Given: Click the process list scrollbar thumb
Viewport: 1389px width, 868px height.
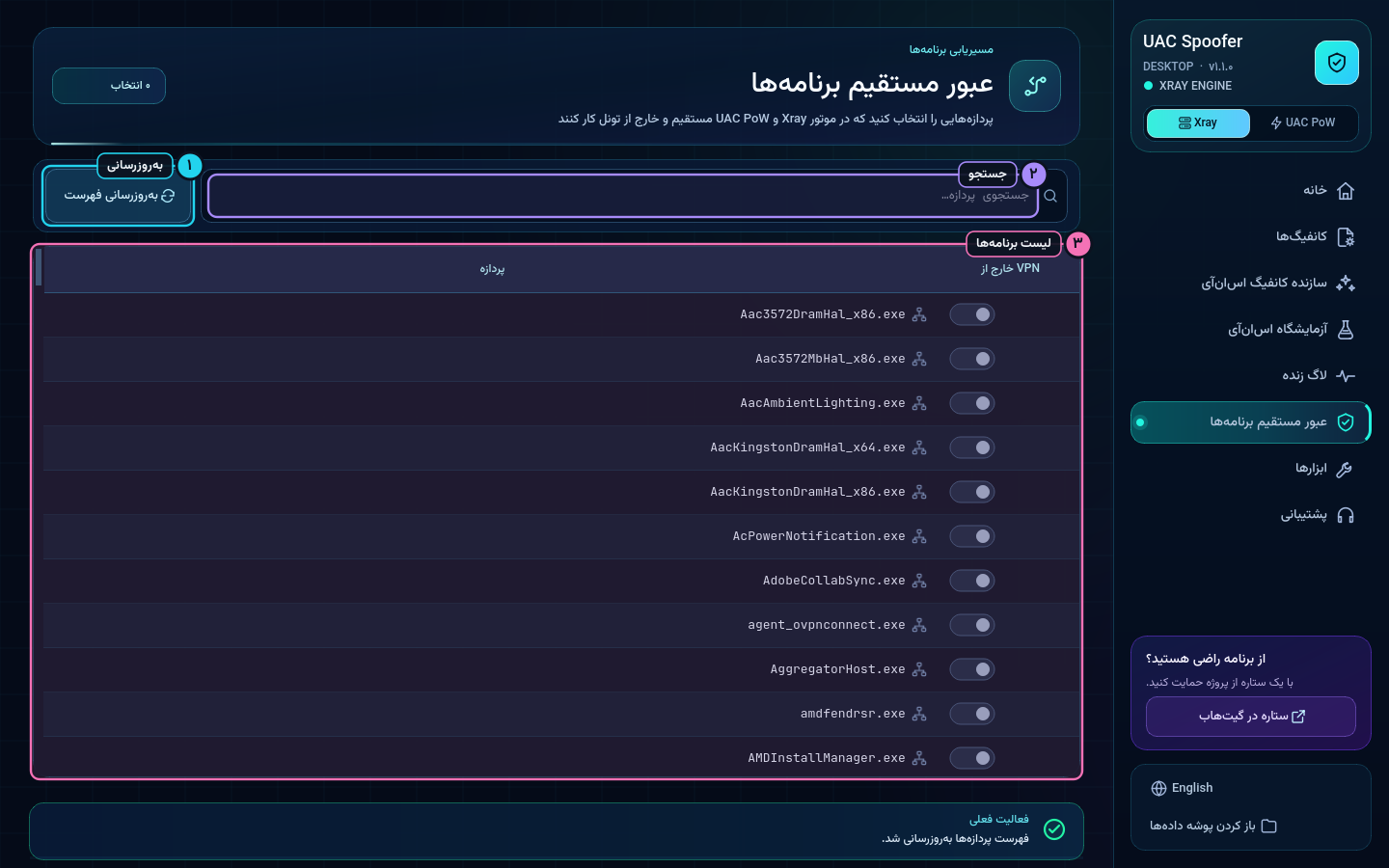Looking at the screenshot, I should [39, 267].
